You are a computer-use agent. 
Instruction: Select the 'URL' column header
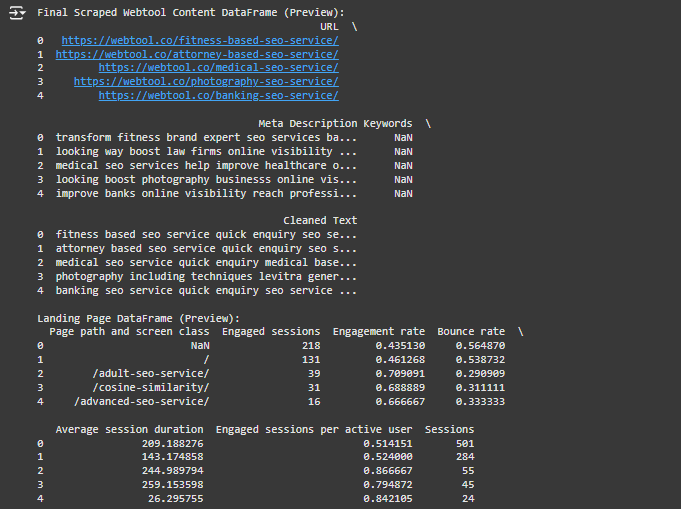click(x=329, y=26)
